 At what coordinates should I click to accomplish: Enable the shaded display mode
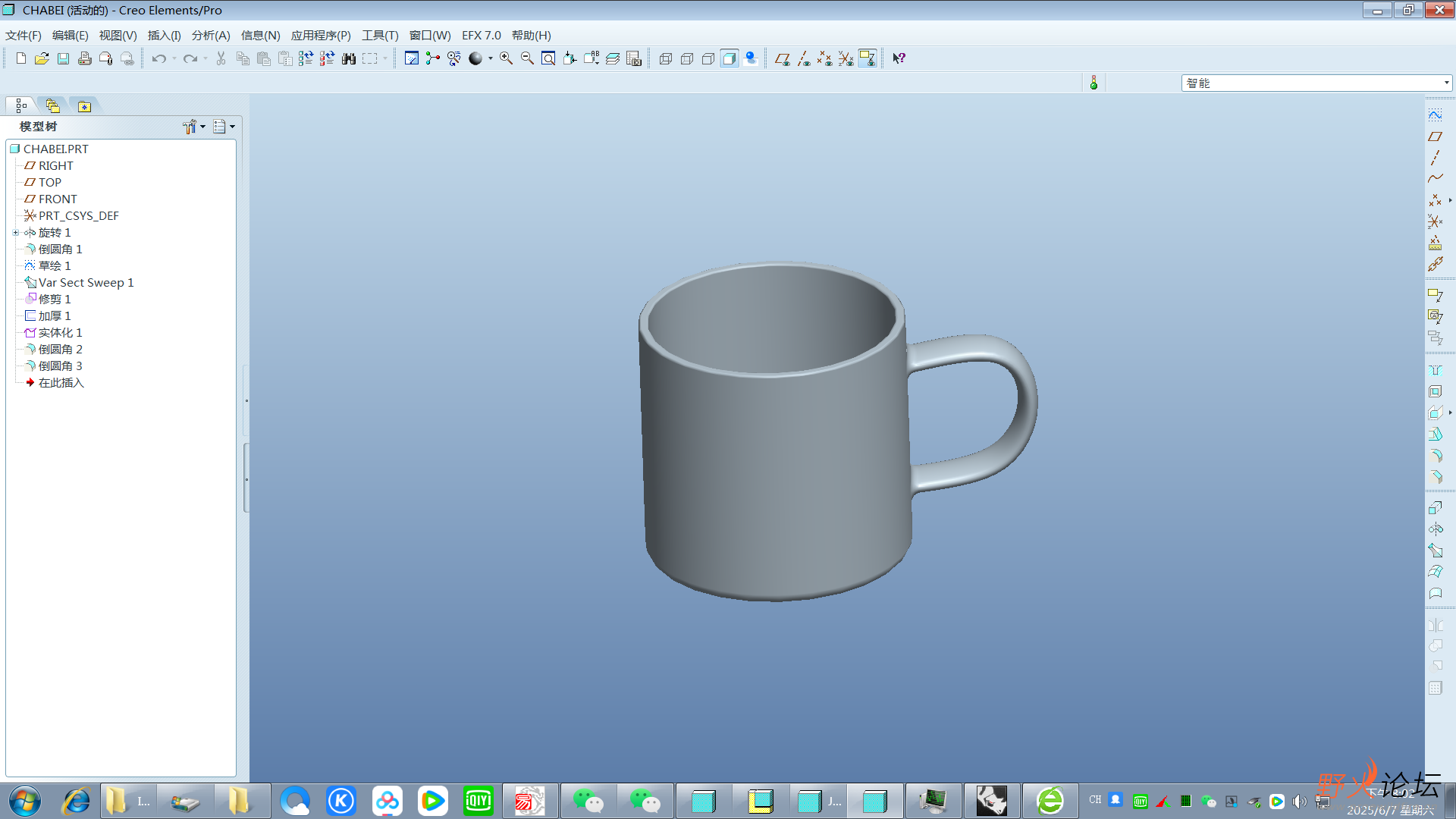pos(730,58)
